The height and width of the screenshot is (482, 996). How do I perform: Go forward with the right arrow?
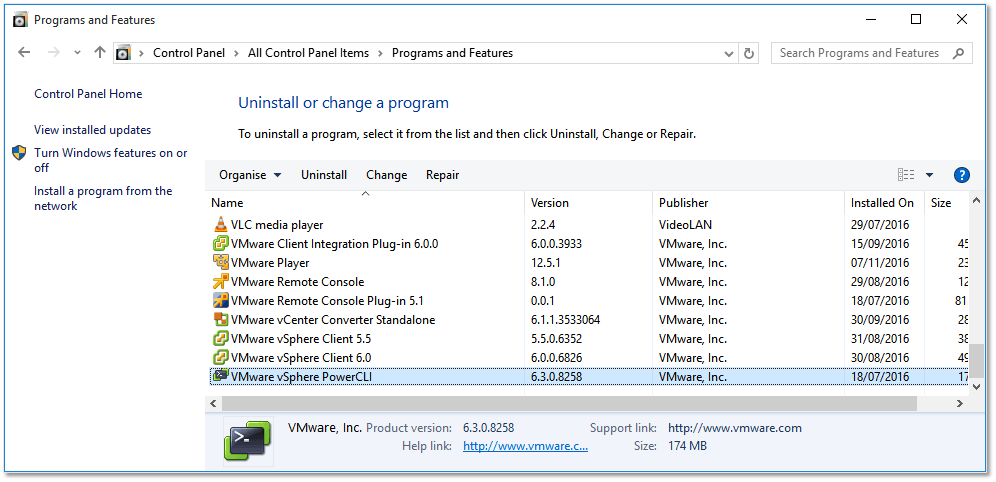pyautogui.click(x=53, y=53)
